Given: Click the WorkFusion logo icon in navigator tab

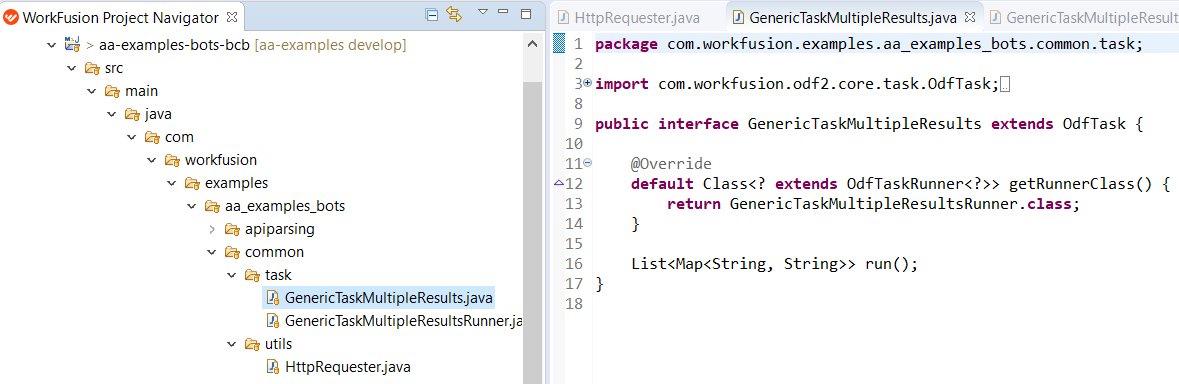Looking at the screenshot, I should tap(10, 16).
